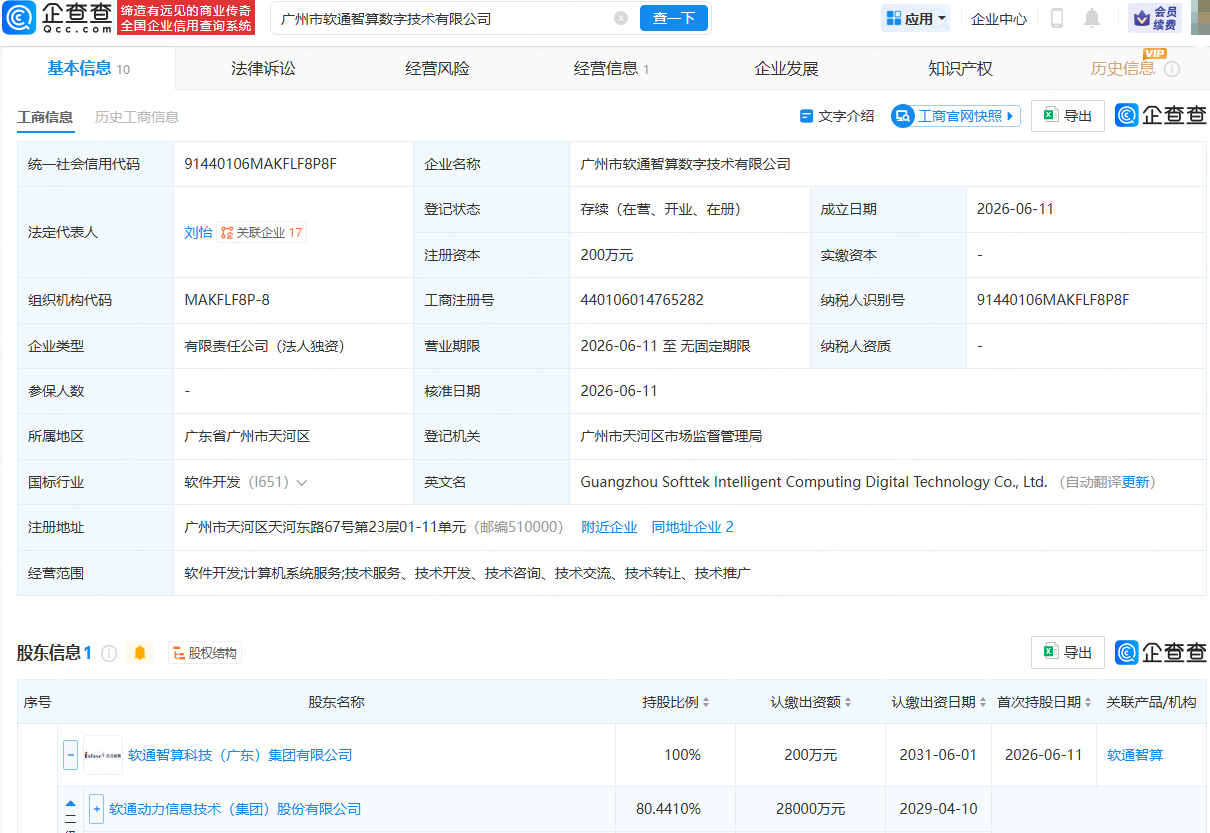Image resolution: width=1210 pixels, height=833 pixels.
Task: Click 工商注册号 440106014765282 value
Action: pos(642,300)
